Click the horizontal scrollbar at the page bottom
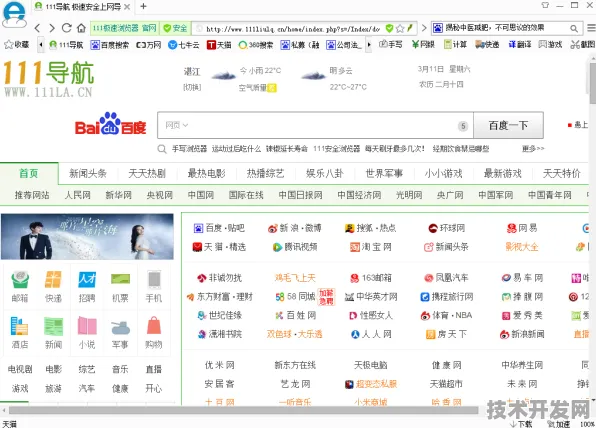 243,410
